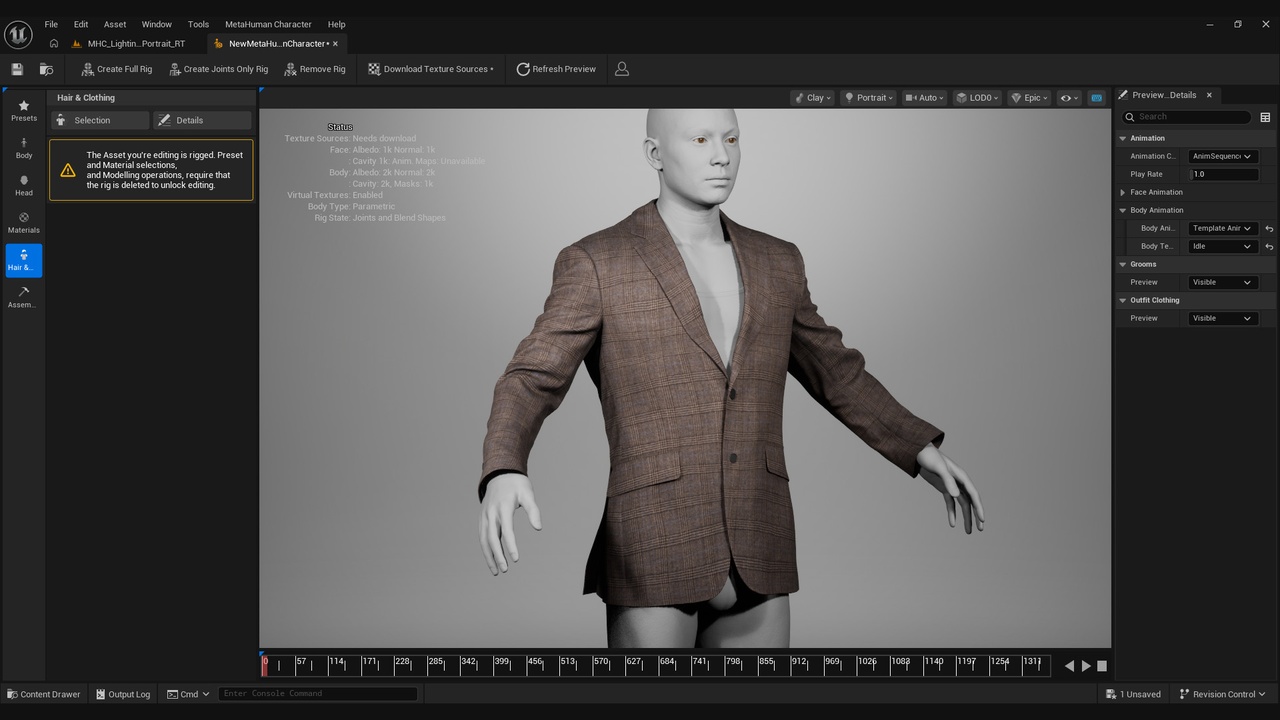Select the Hair & Clothing sidebar icon
1280x720 pixels.
click(x=24, y=260)
